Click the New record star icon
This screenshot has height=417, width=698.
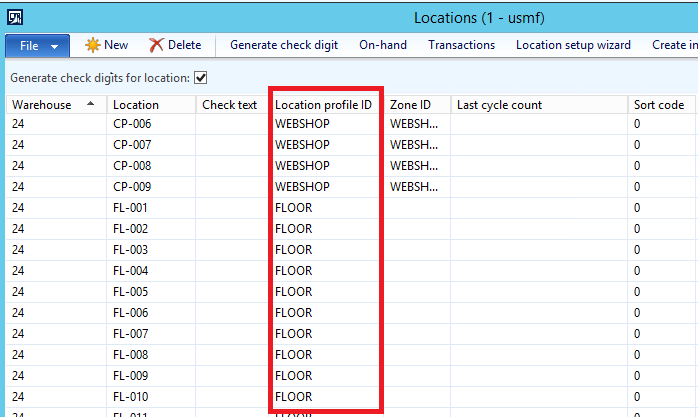tap(93, 45)
